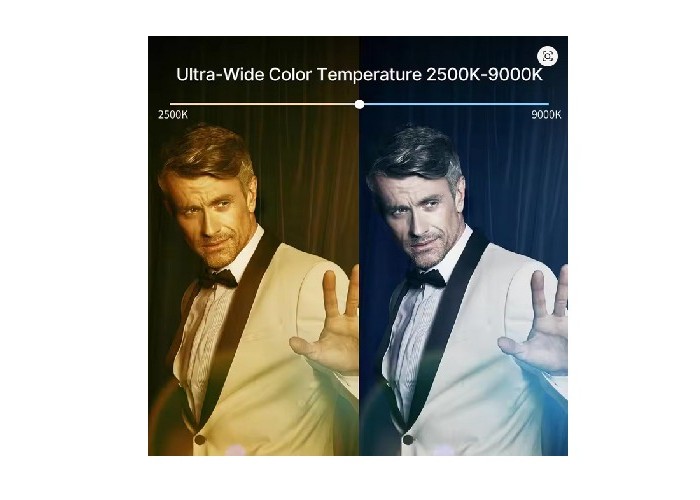Click the jacket button in cool half
This screenshot has width=700, height=500.
tap(408, 440)
